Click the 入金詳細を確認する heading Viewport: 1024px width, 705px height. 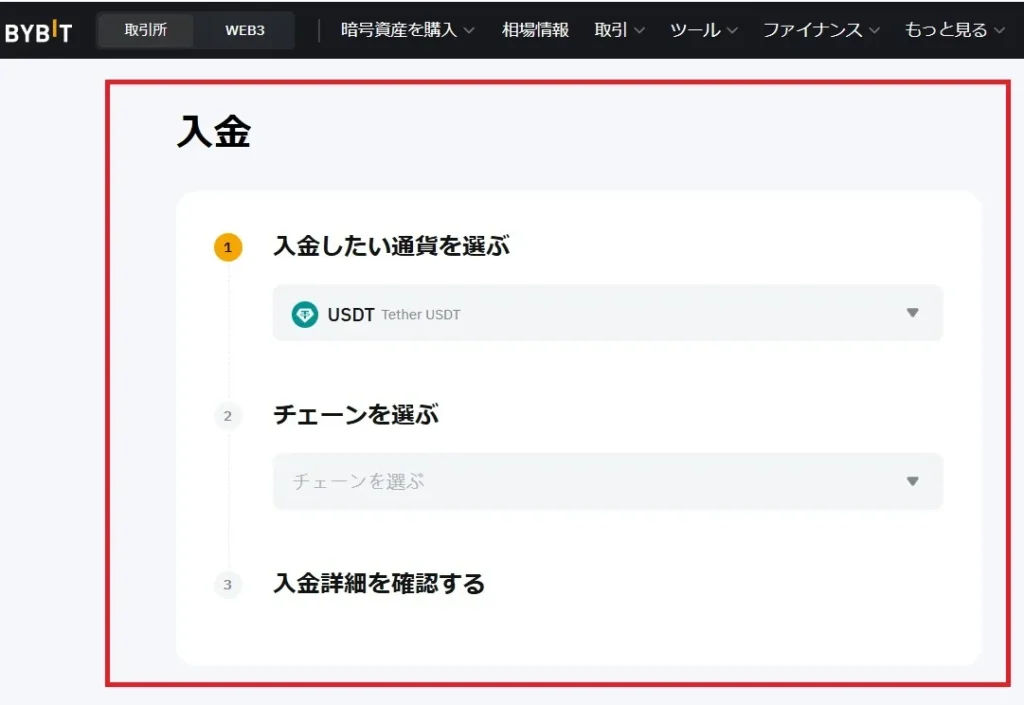pyautogui.click(x=379, y=583)
